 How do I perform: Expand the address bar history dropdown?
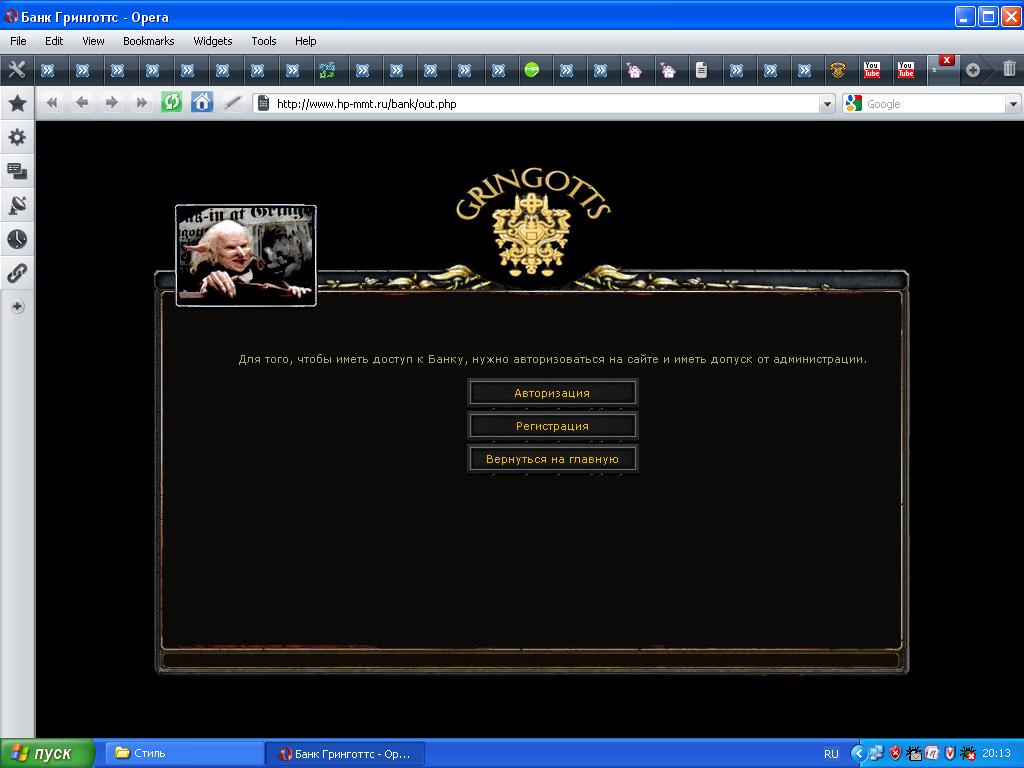tap(827, 104)
